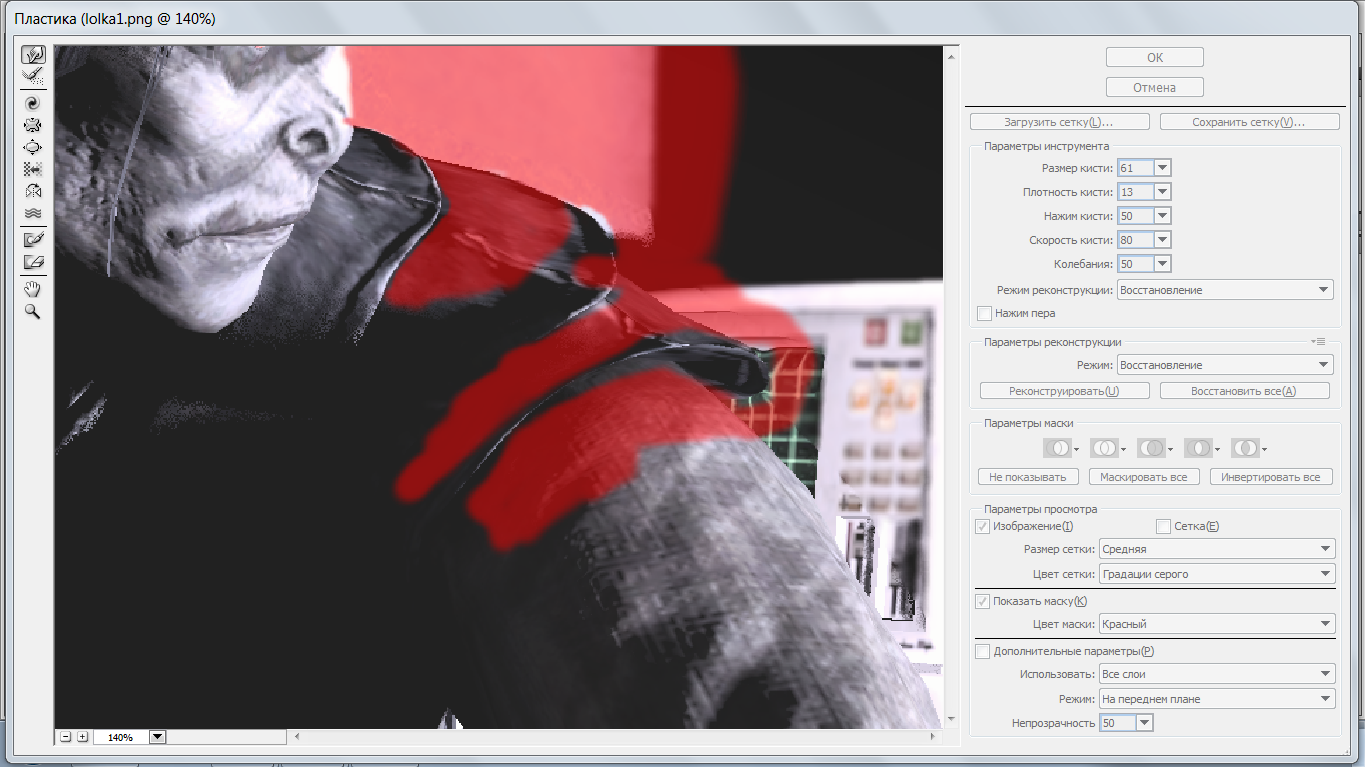Open the Нажим кисти dropdown arrow
Image resolution: width=1365 pixels, height=767 pixels.
[1162, 216]
